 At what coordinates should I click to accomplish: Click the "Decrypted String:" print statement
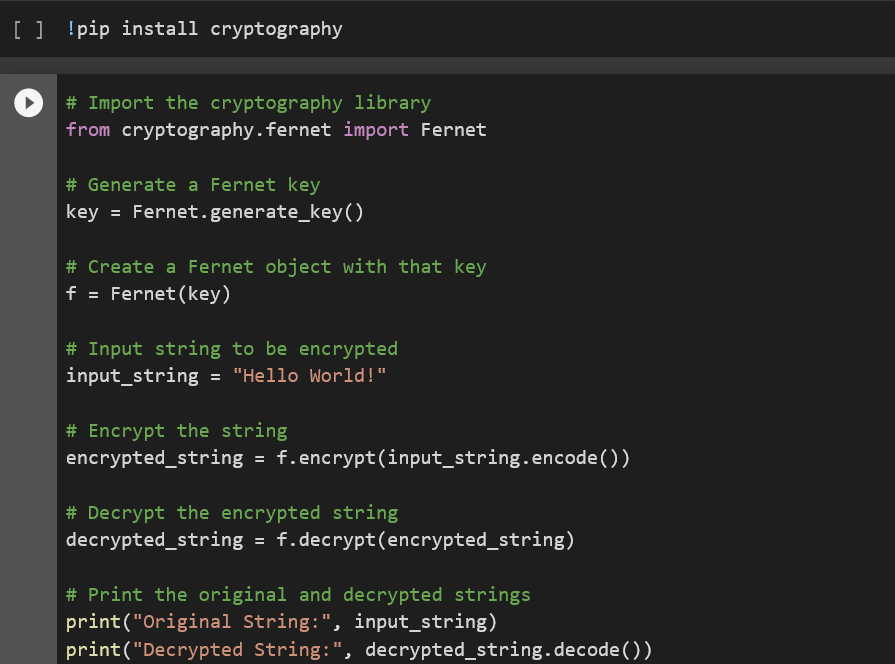(x=359, y=650)
